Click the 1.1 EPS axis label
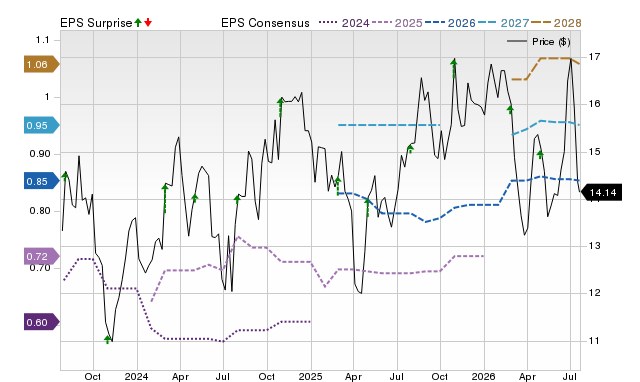This screenshot has width=640, height=382. [x=42, y=40]
